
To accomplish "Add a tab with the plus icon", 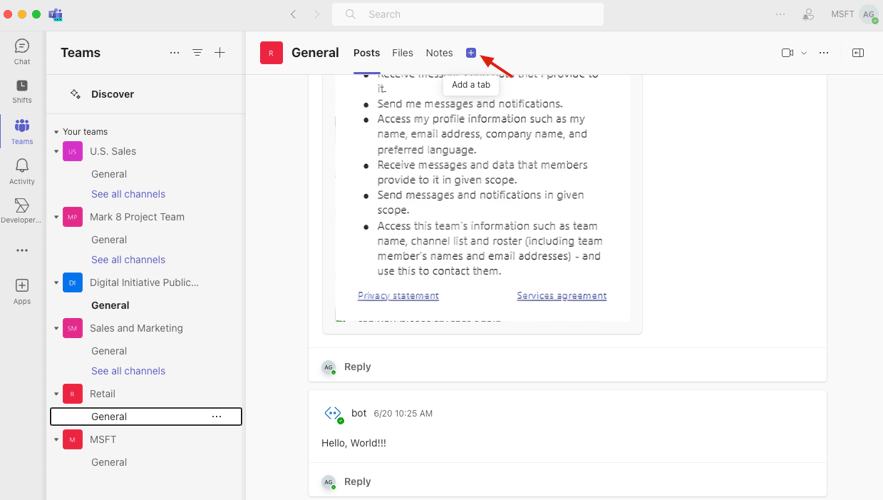I will (471, 53).
